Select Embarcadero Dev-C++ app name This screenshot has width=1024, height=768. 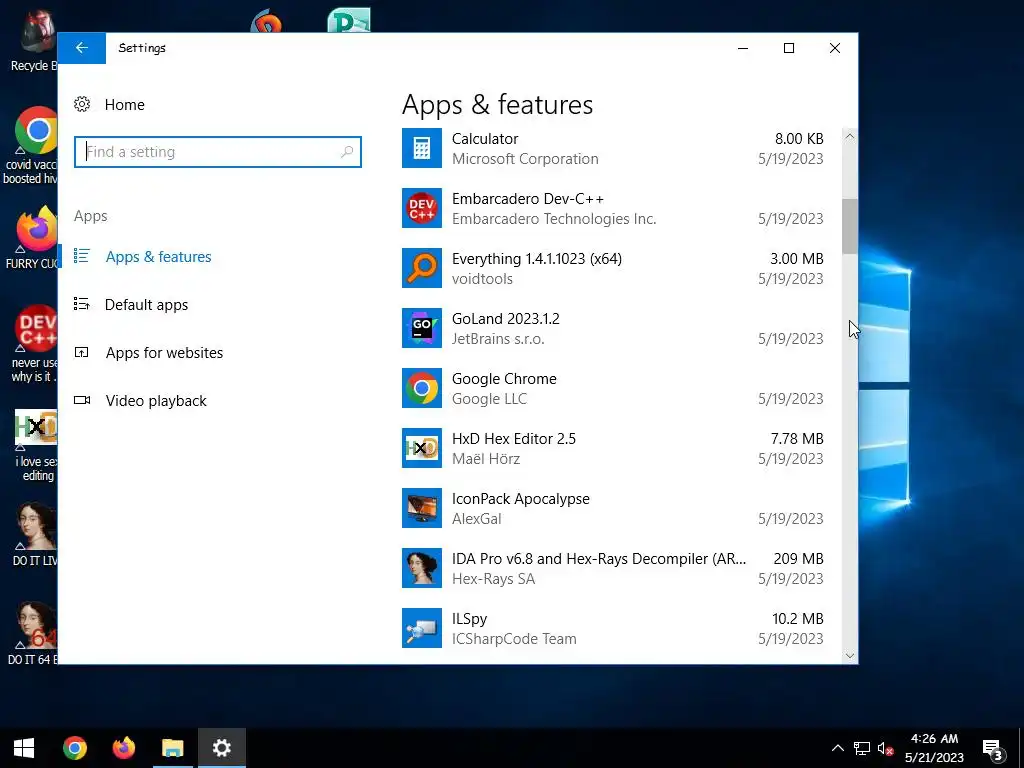(x=528, y=199)
